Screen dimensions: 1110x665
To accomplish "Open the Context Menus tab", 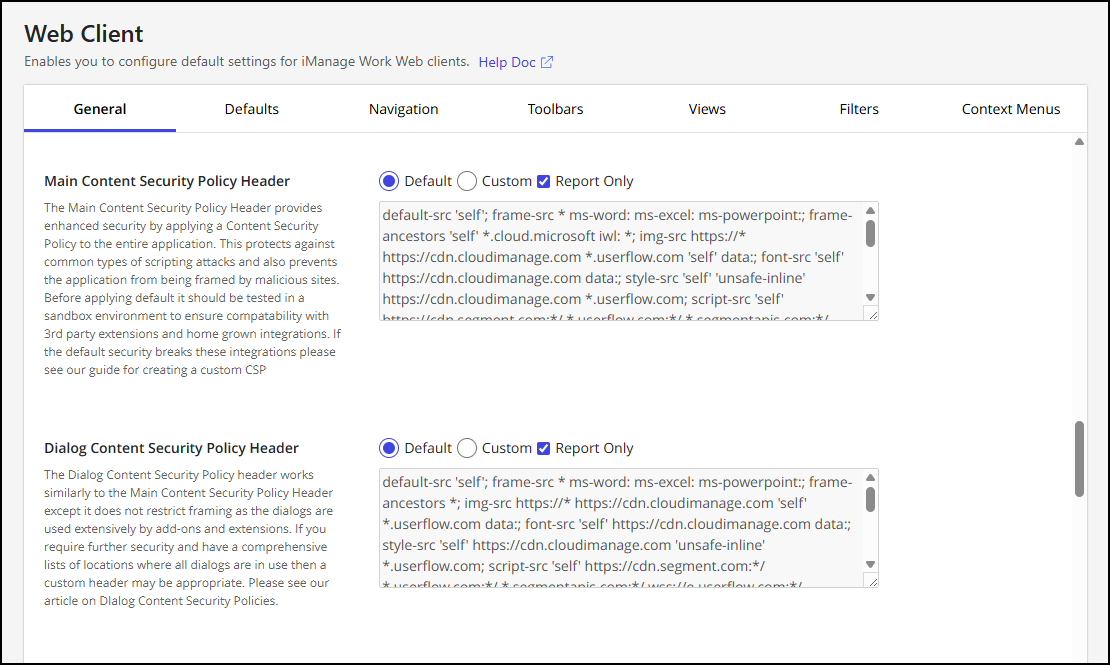I will tap(1010, 108).
